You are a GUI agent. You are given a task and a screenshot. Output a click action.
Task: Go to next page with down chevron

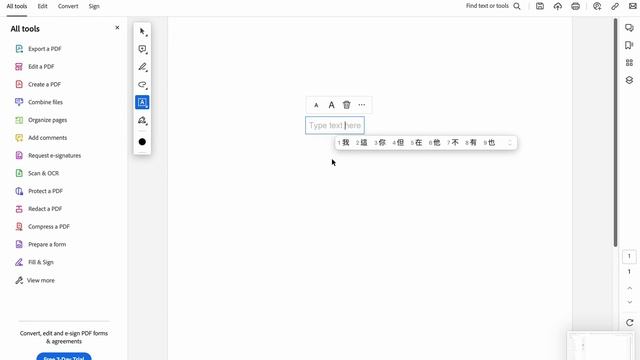(629, 302)
